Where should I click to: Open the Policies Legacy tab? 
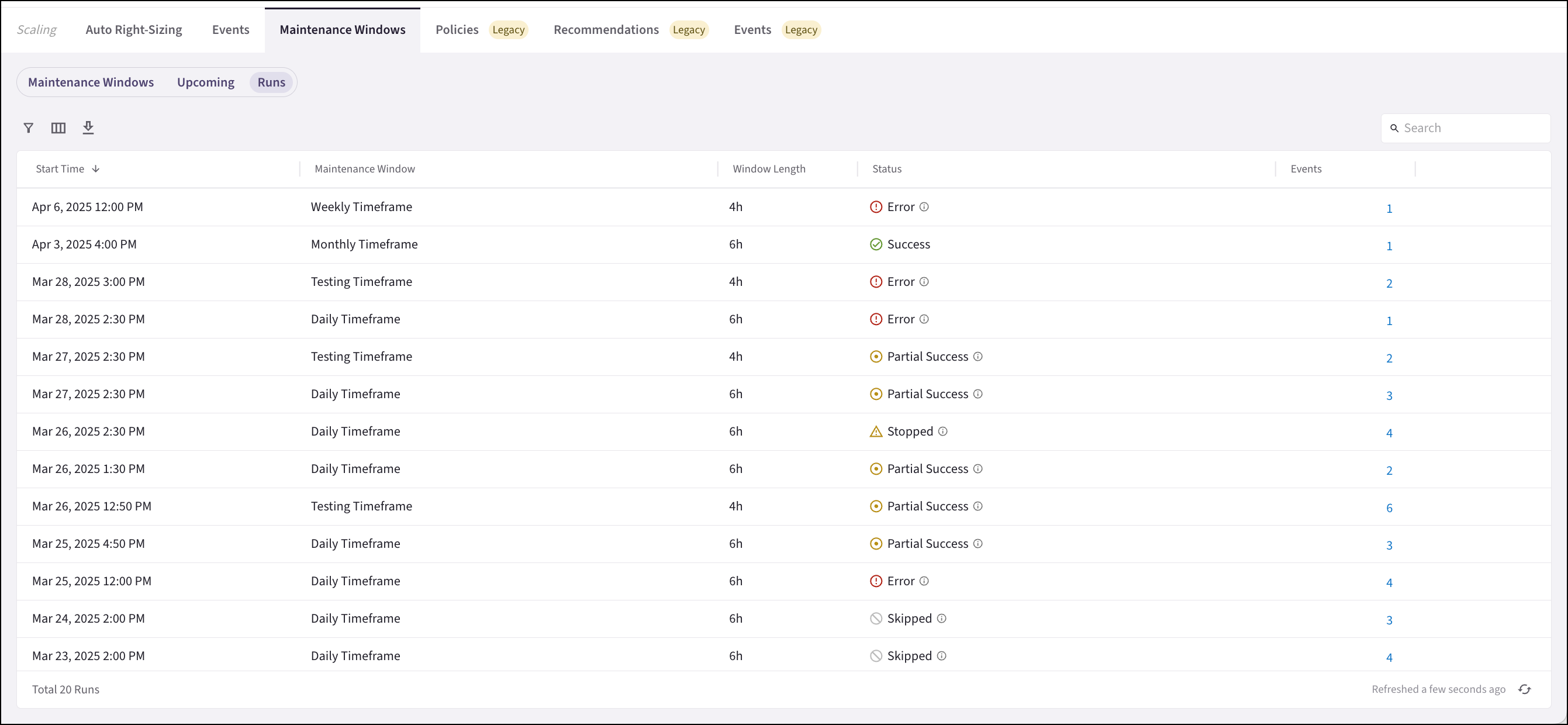pos(457,29)
